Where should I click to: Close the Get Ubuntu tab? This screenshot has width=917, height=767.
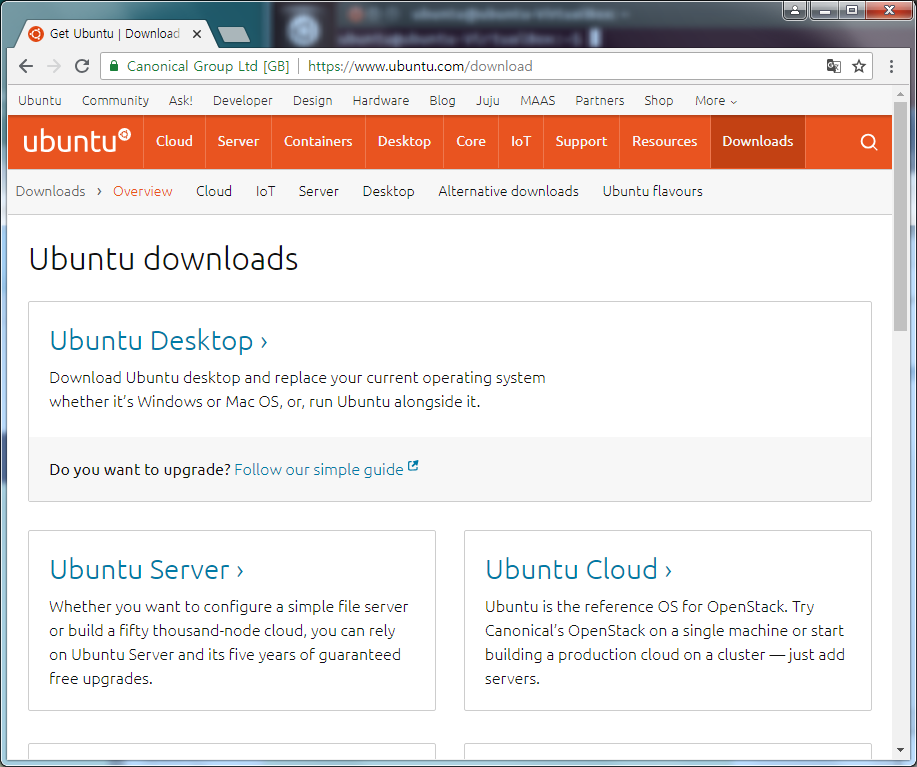click(x=197, y=34)
